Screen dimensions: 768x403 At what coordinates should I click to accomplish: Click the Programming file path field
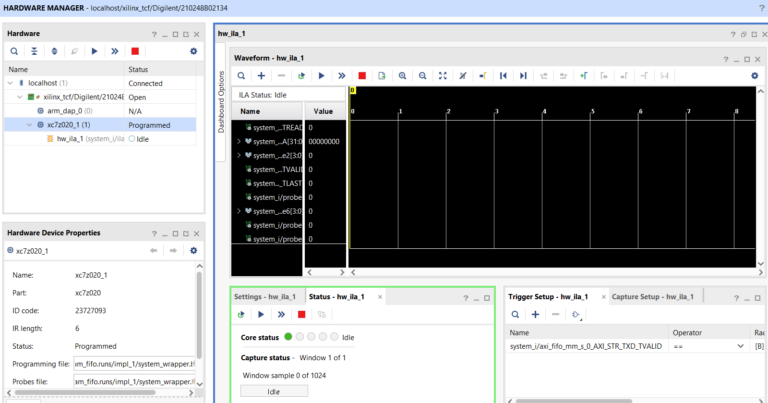click(135, 364)
